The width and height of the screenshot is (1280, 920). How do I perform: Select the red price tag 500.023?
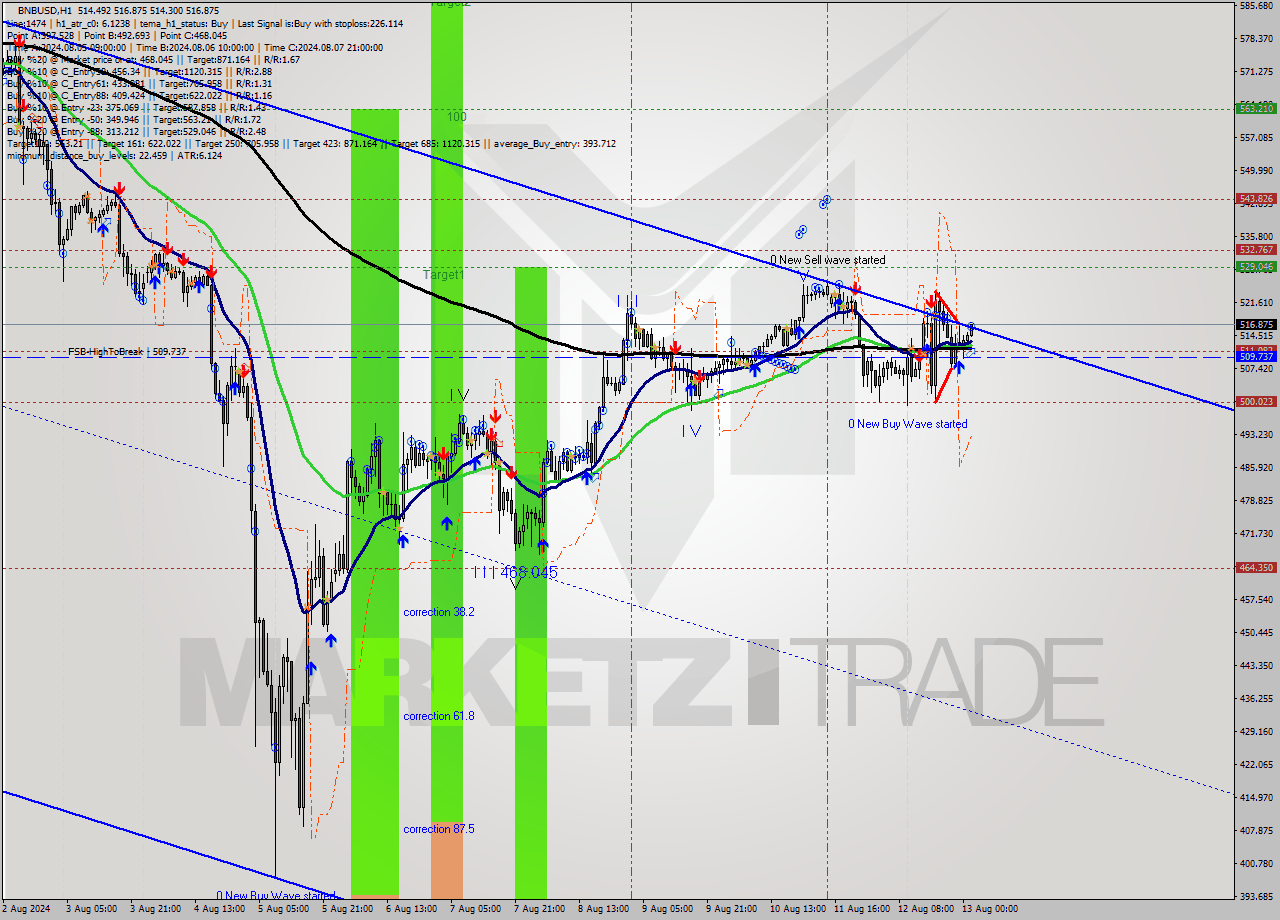click(x=1256, y=401)
